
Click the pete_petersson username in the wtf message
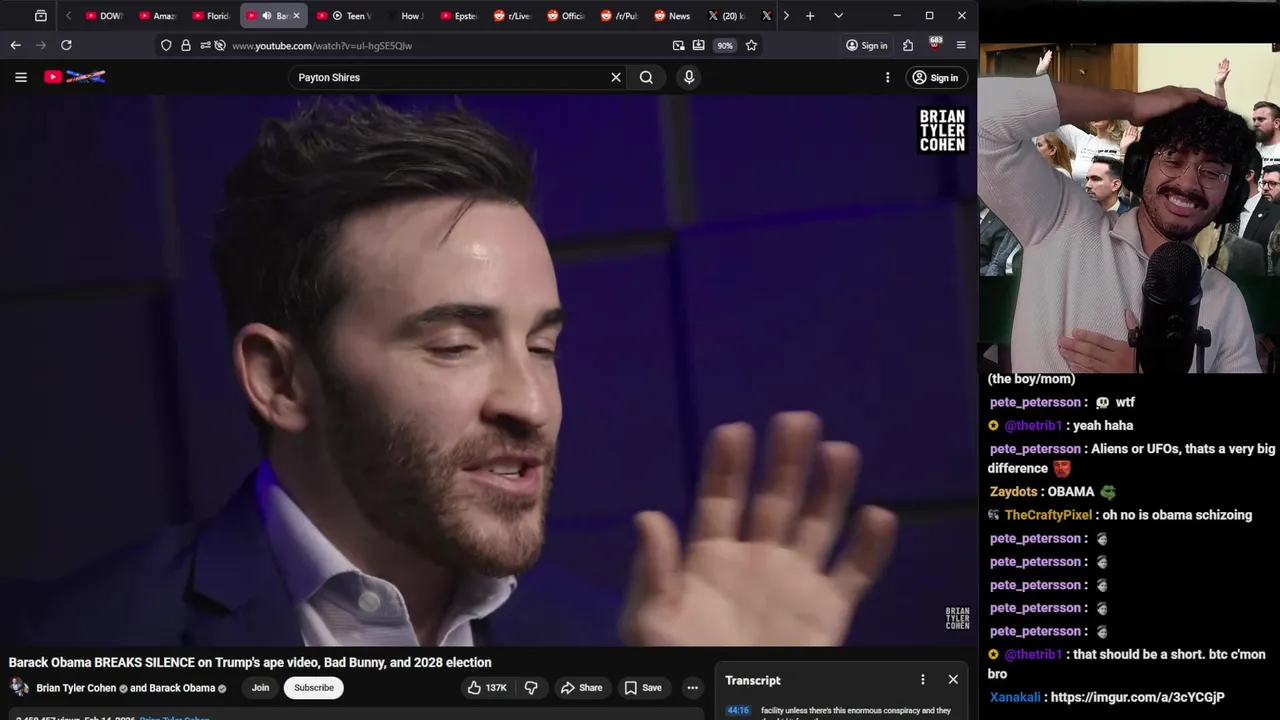coord(1035,402)
